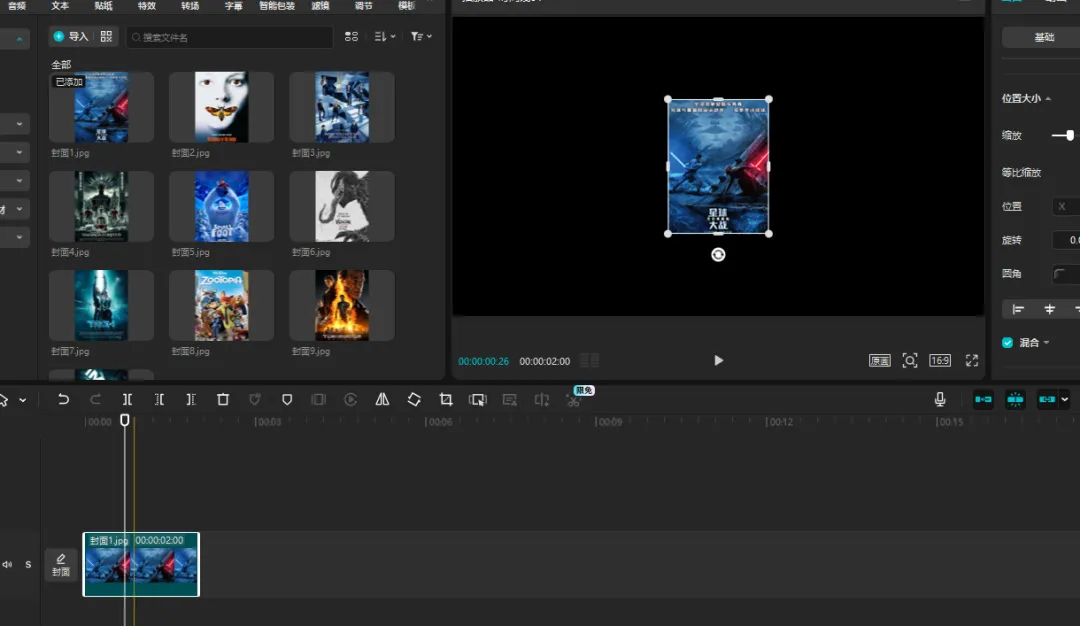Select the Split clip tool
The image size is (1080, 626).
[127, 399]
